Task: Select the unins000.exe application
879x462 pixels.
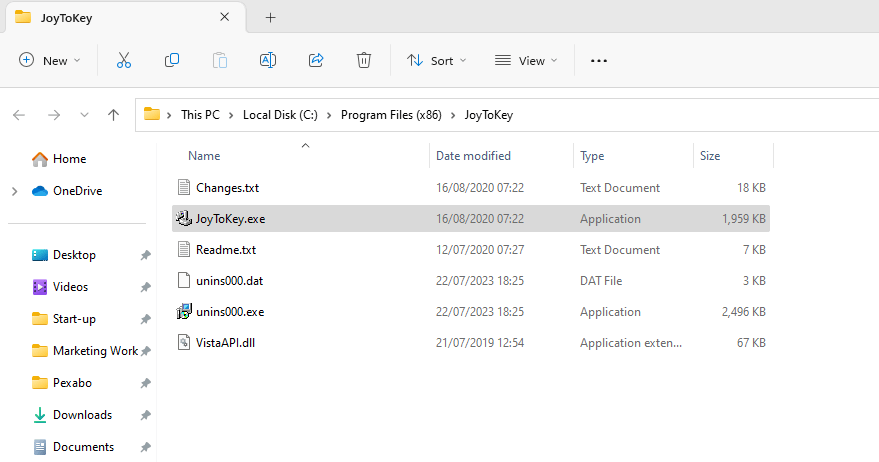Action: click(471, 312)
